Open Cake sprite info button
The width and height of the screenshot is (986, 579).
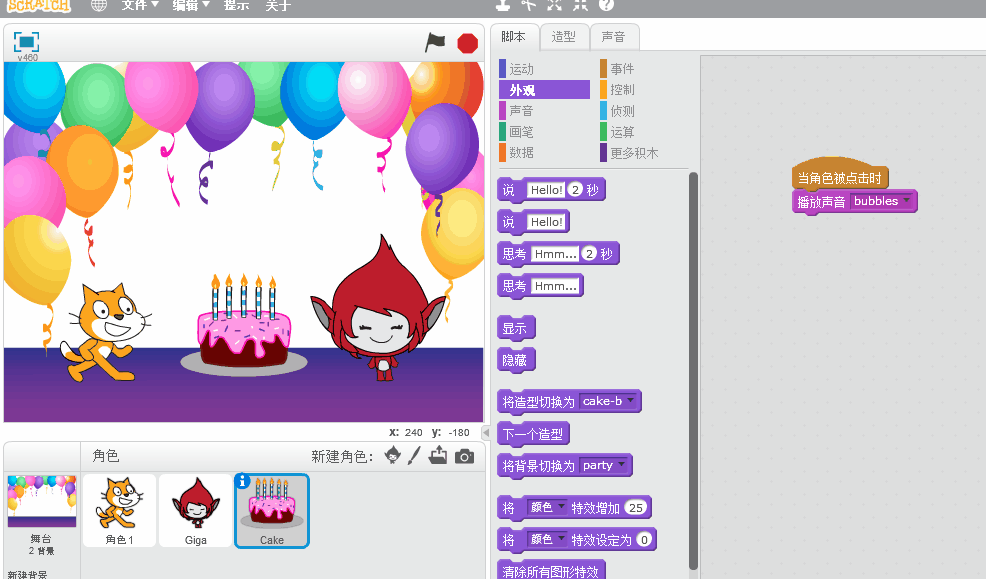[x=242, y=482]
